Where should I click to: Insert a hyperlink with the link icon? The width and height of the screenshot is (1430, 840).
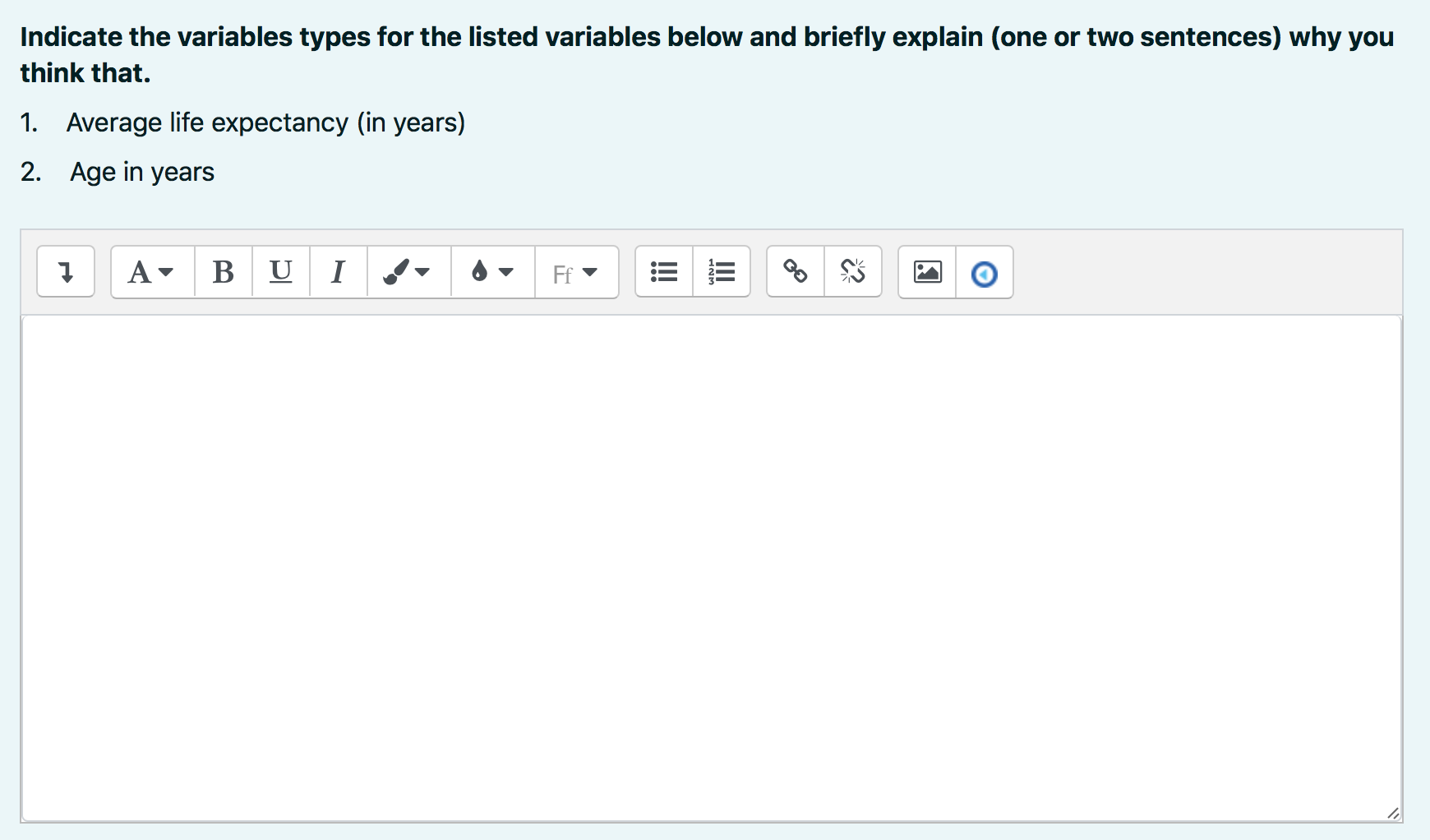pos(796,272)
